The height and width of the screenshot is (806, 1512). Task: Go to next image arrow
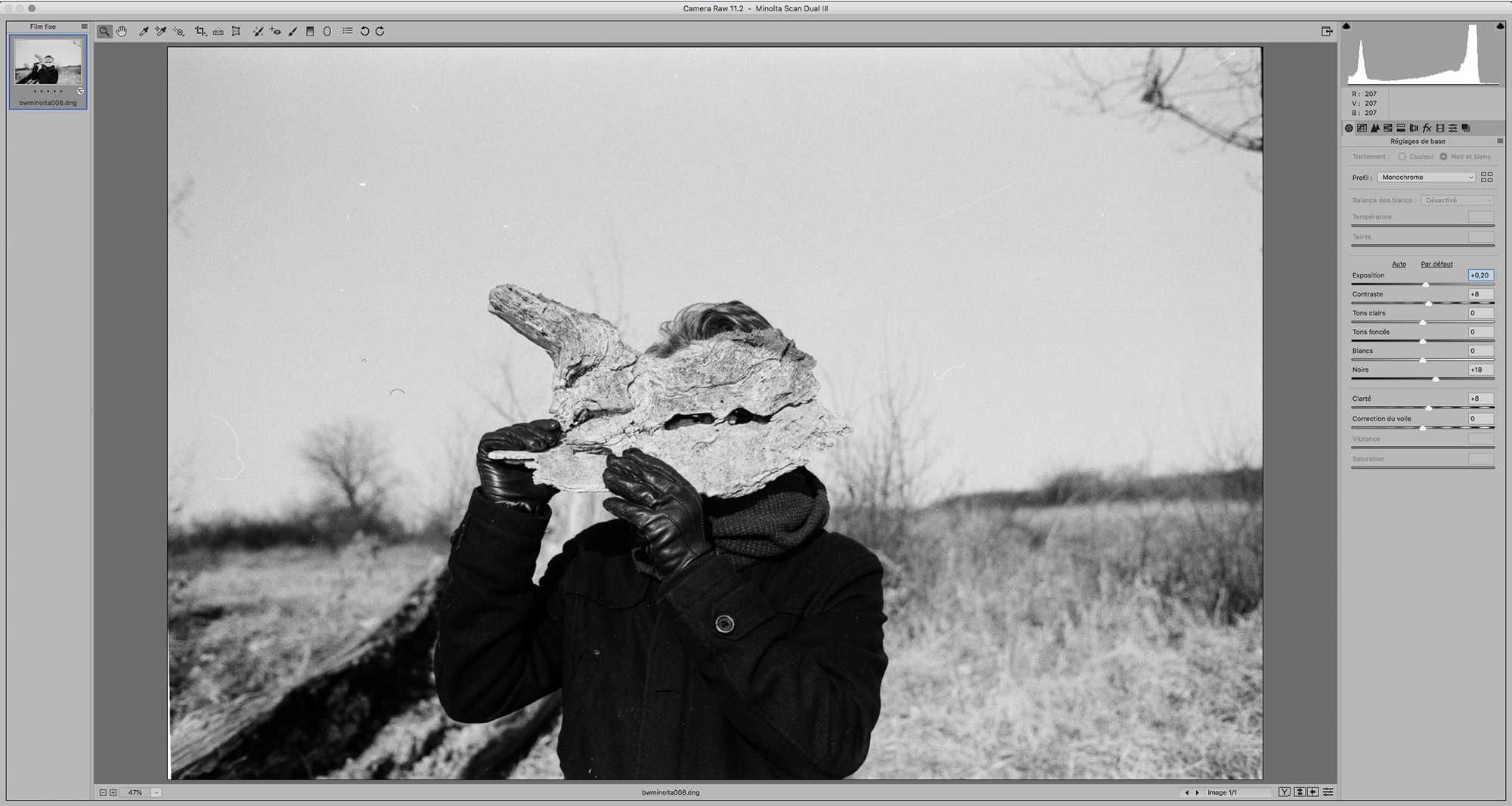1197,792
